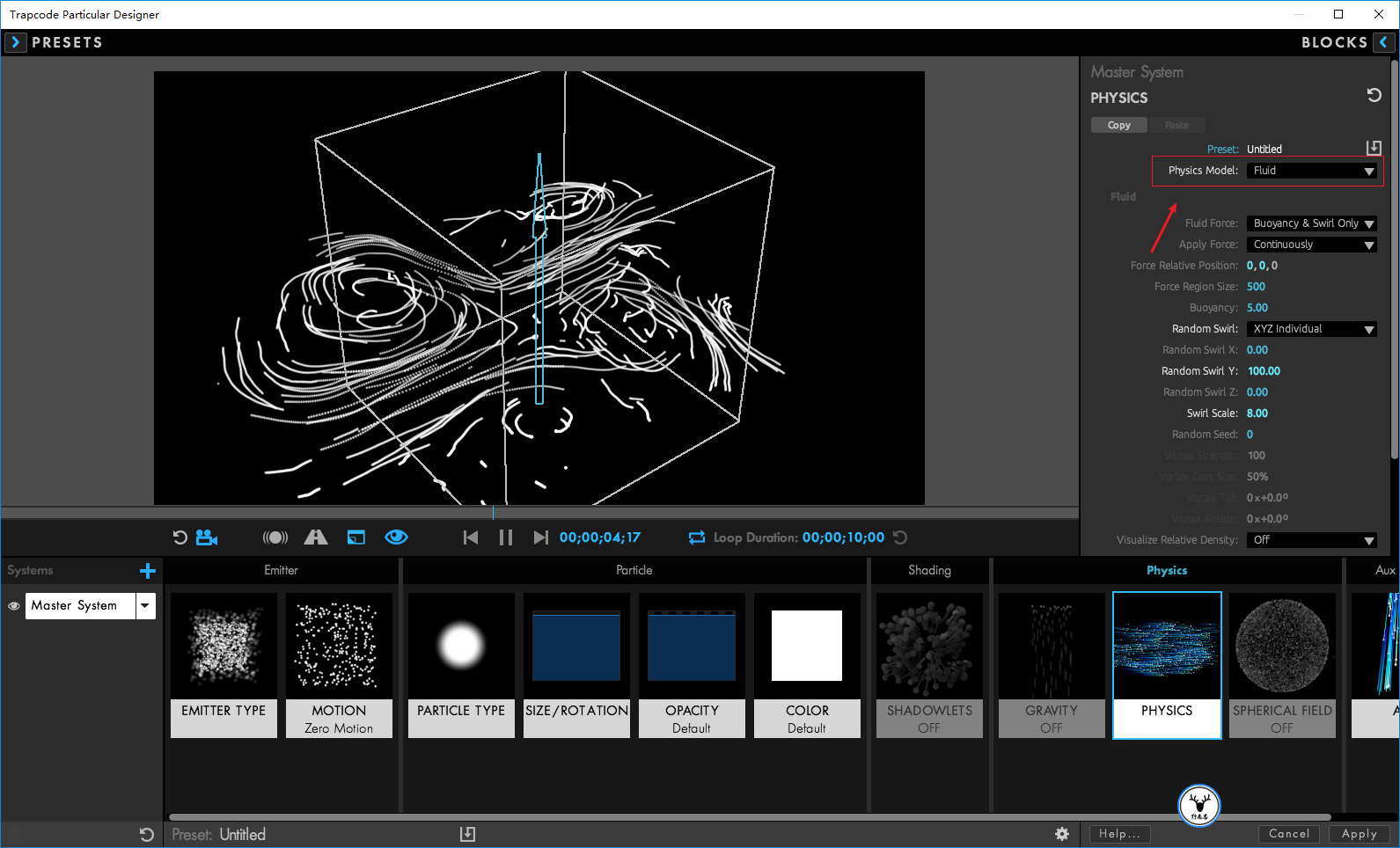
Task: Toggle loop playback icon
Action: click(697, 537)
